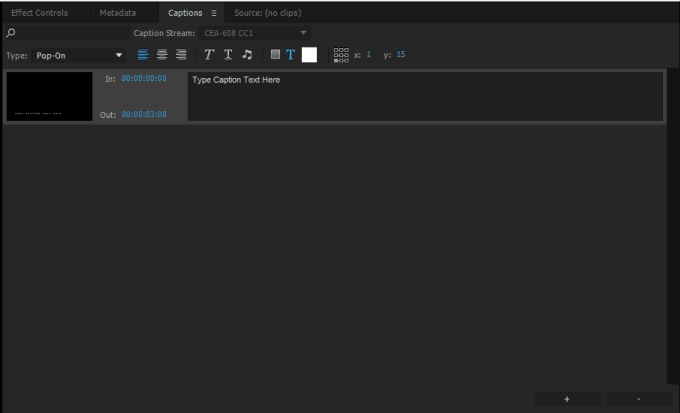The height and width of the screenshot is (413, 680).
Task: Open the caption position grid
Action: coord(341,55)
